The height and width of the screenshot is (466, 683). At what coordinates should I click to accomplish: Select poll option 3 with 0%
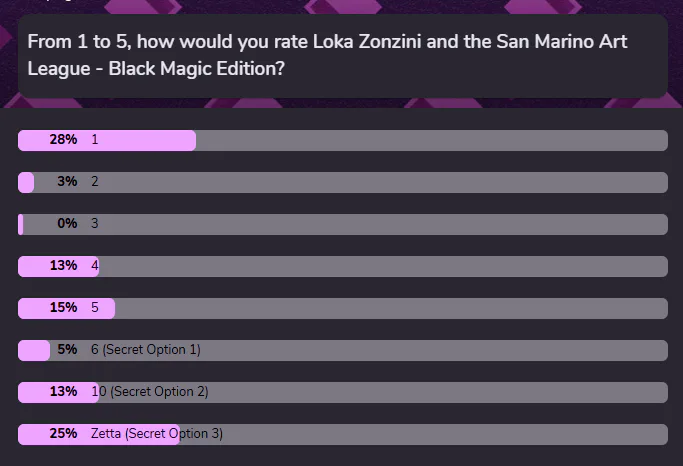click(x=343, y=224)
